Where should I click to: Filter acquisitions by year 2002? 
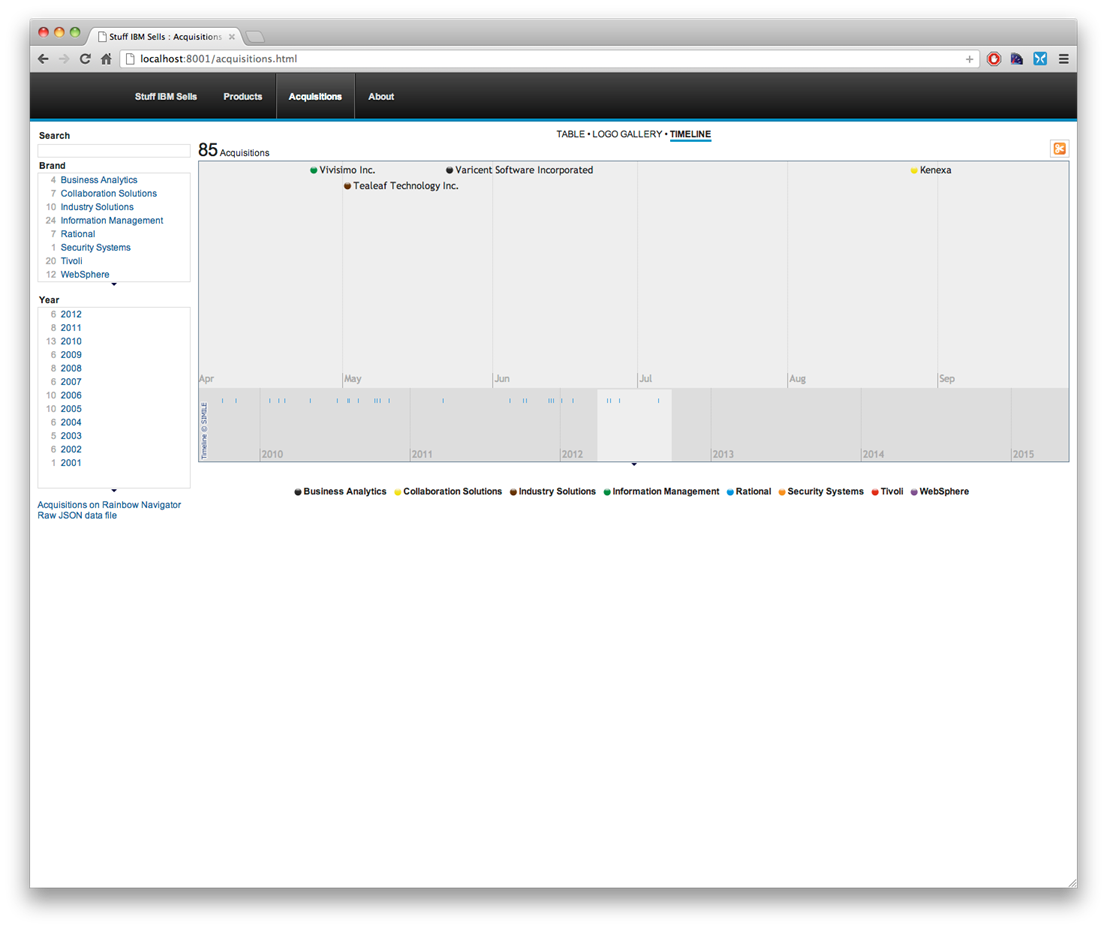71,449
